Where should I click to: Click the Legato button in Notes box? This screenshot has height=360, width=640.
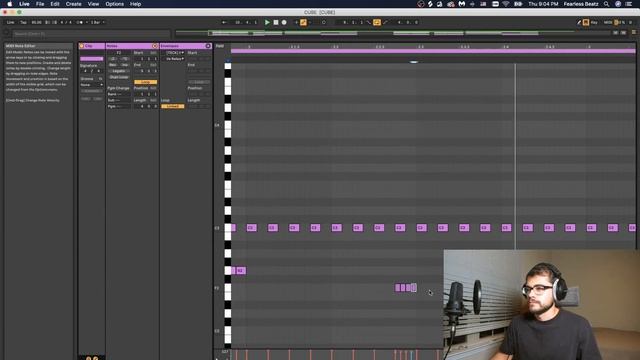119,71
